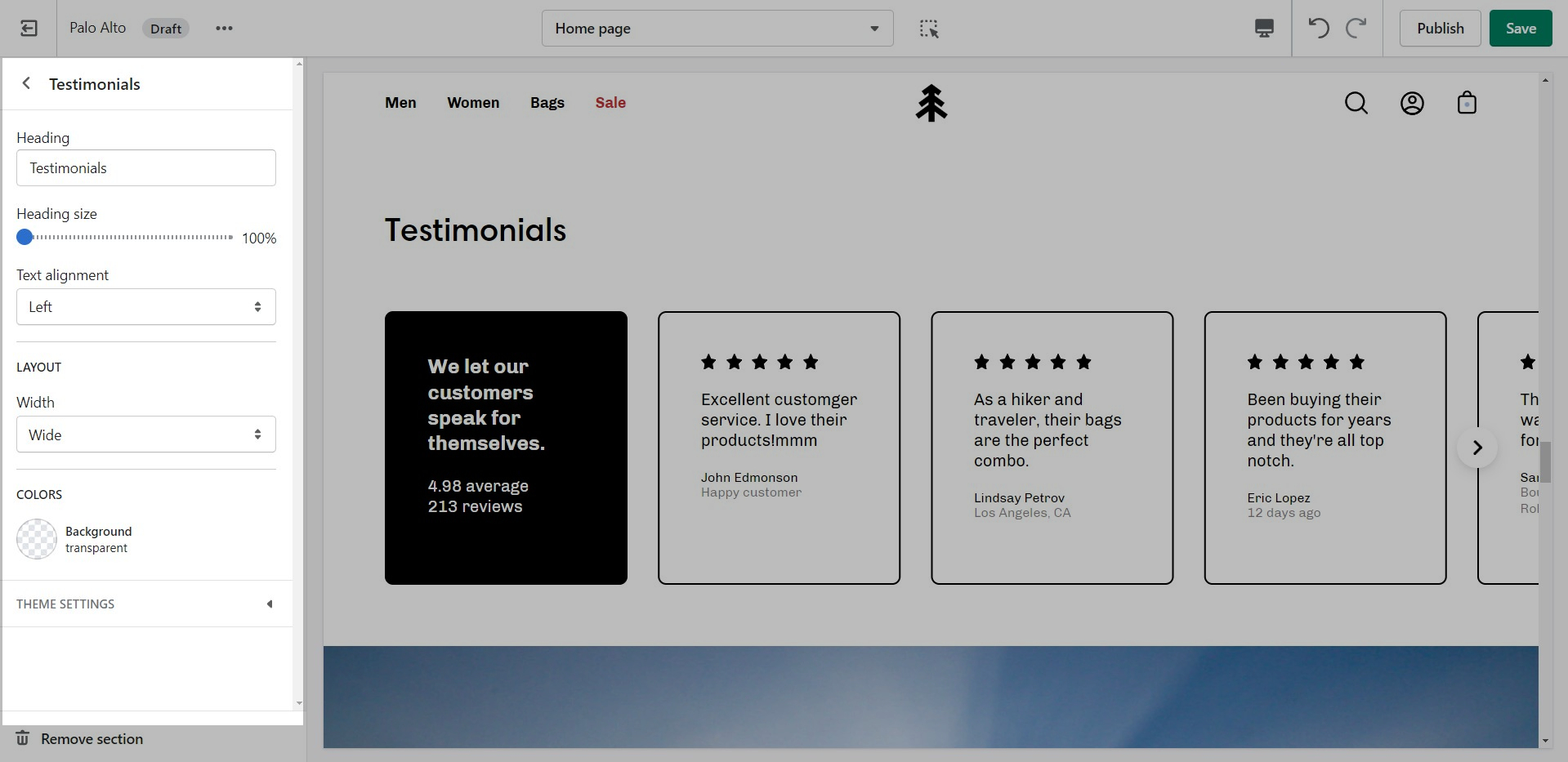Toggle the section inspector selector icon
The width and height of the screenshot is (1568, 762).
[929, 29]
